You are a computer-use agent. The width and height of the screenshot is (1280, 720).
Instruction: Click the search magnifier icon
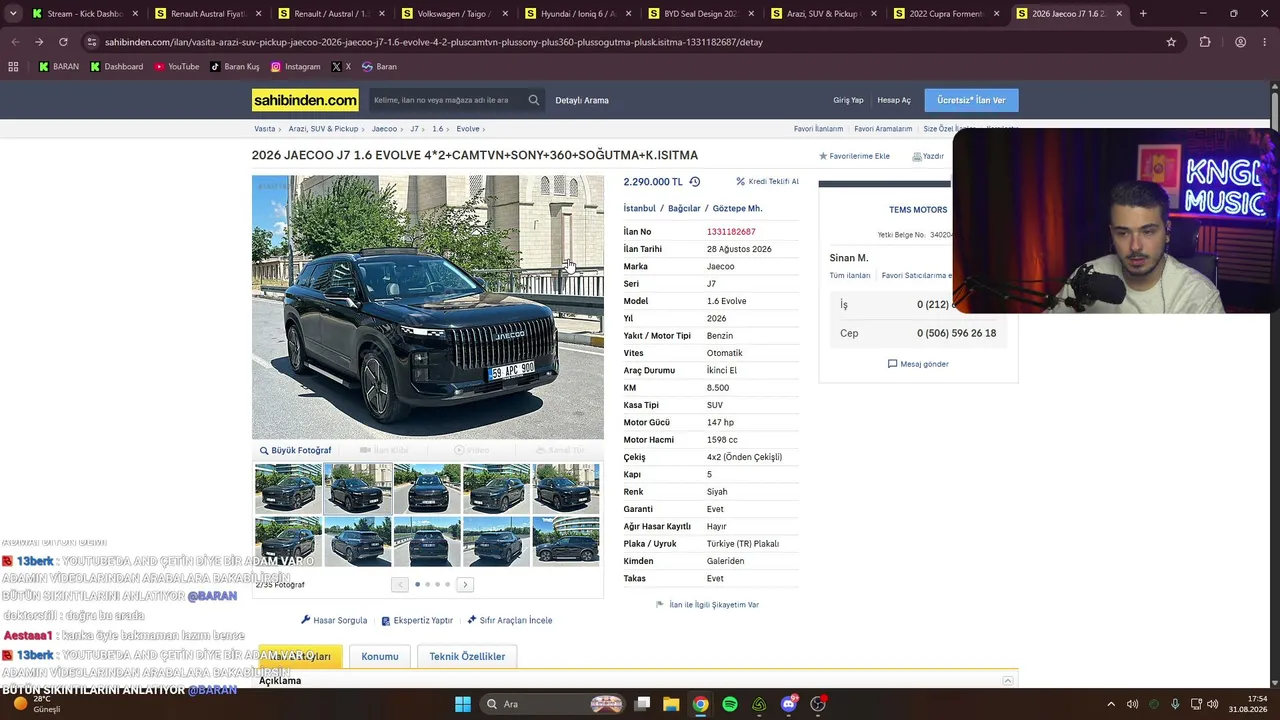(534, 100)
